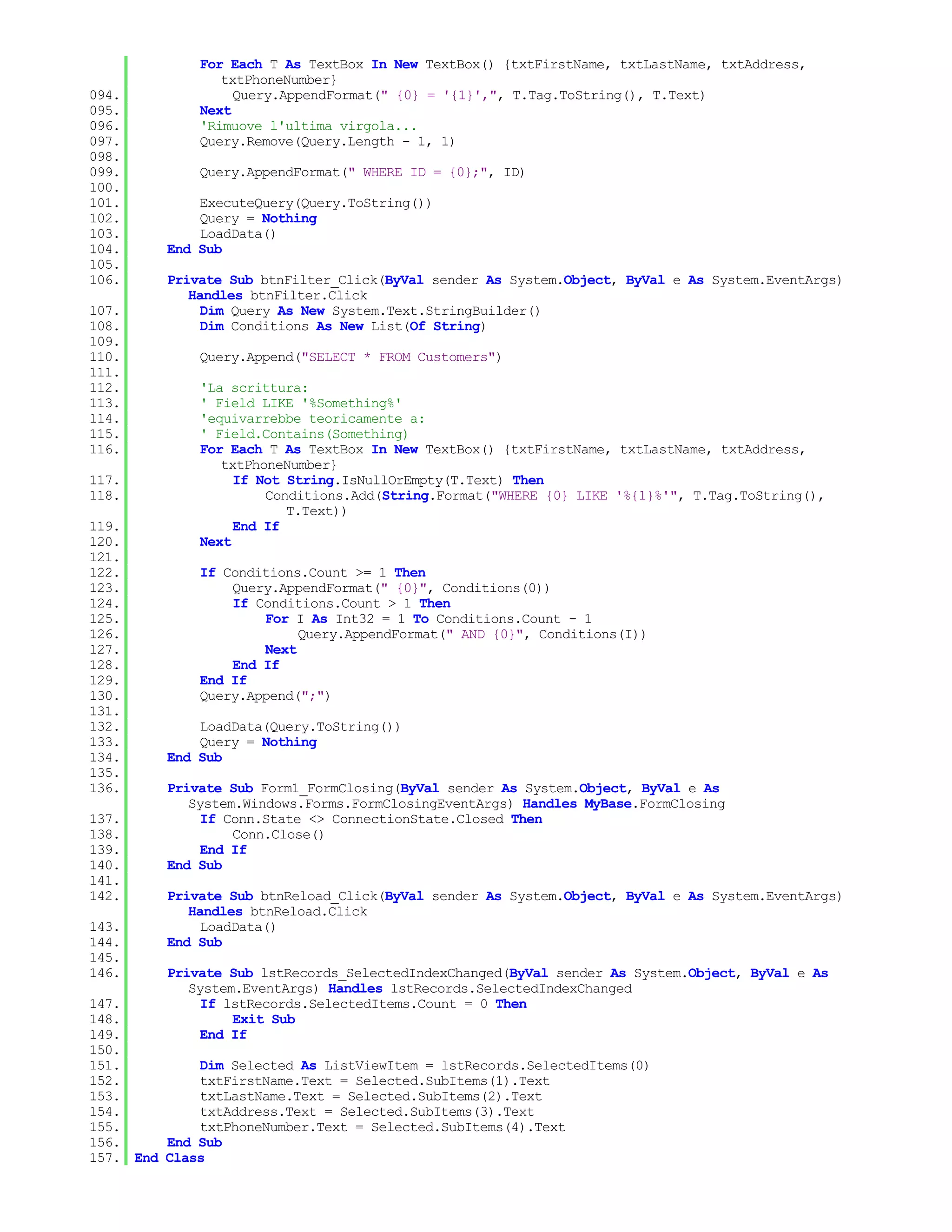The image size is (952, 1232).
Task: Click "SELECT * FROM Customers" string
Action: 398,357
